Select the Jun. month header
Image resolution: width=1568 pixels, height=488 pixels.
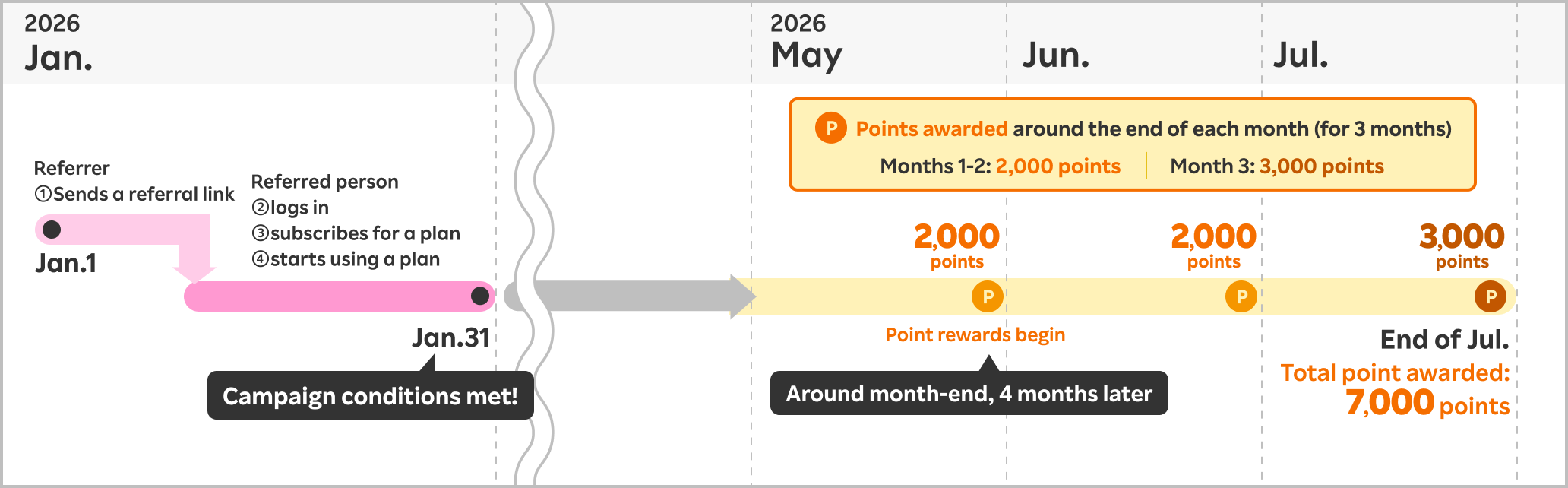1056,55
